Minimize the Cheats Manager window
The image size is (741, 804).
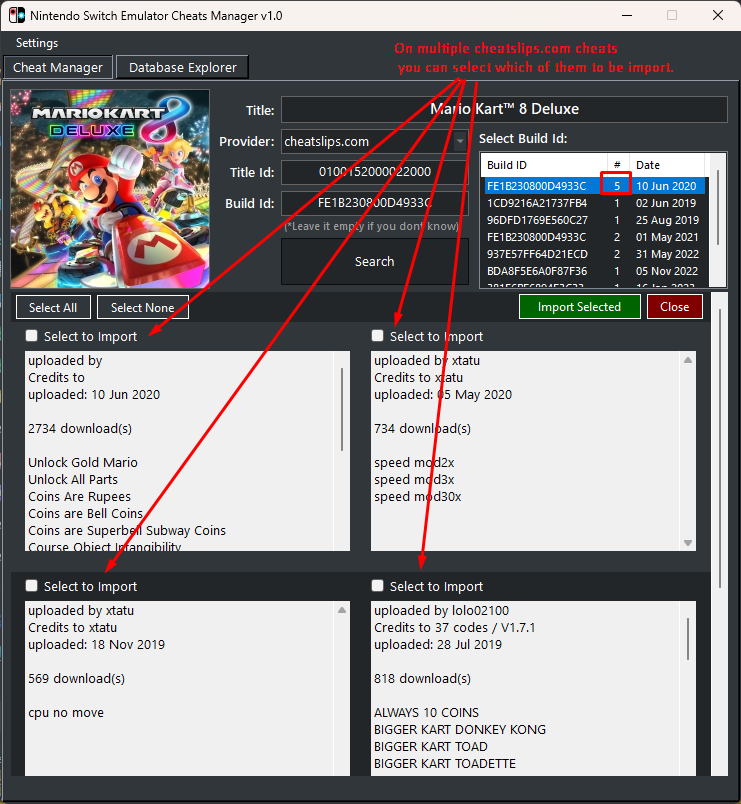click(x=627, y=15)
